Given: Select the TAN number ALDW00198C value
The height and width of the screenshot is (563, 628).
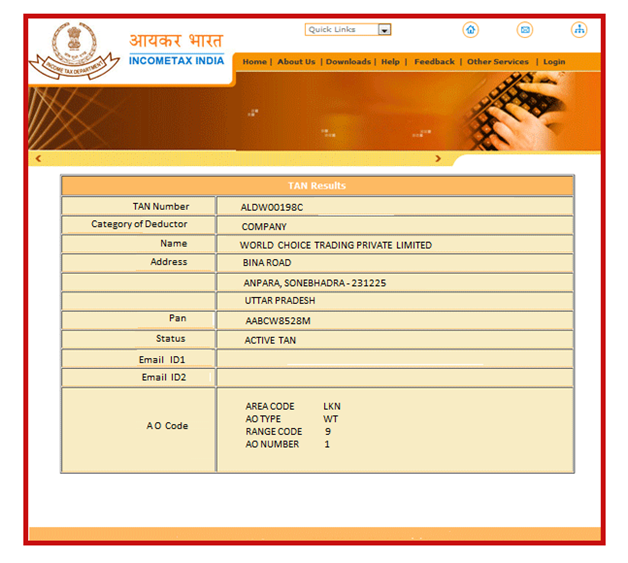Looking at the screenshot, I should [x=271, y=207].
